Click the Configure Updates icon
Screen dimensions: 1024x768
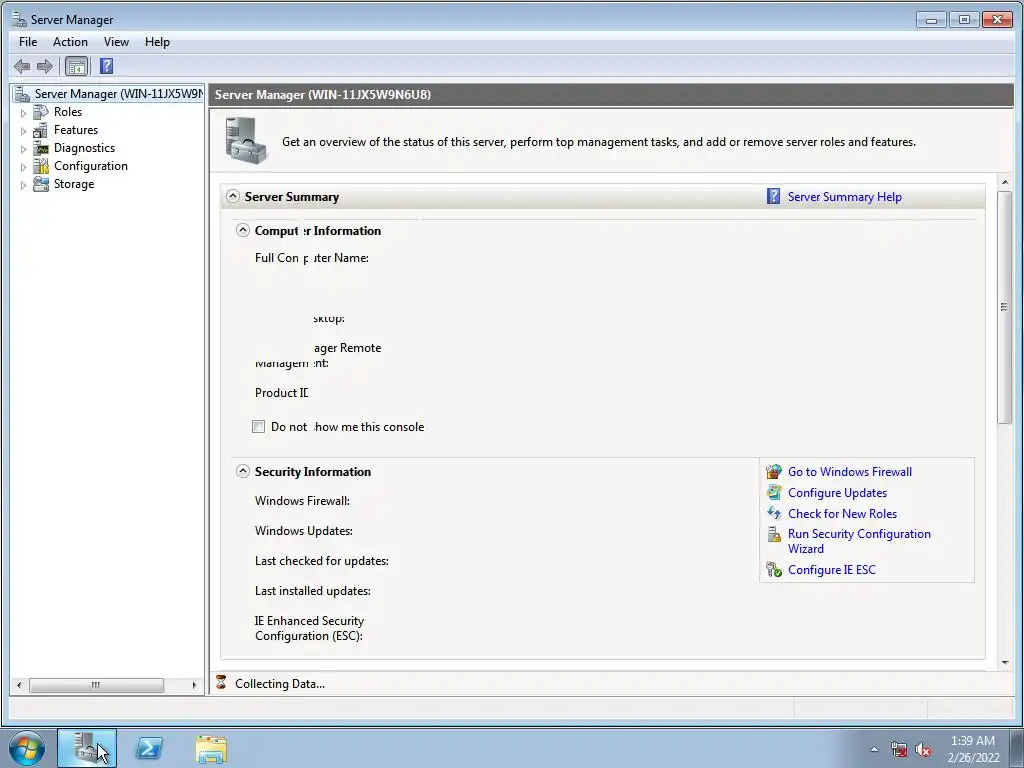(x=774, y=492)
